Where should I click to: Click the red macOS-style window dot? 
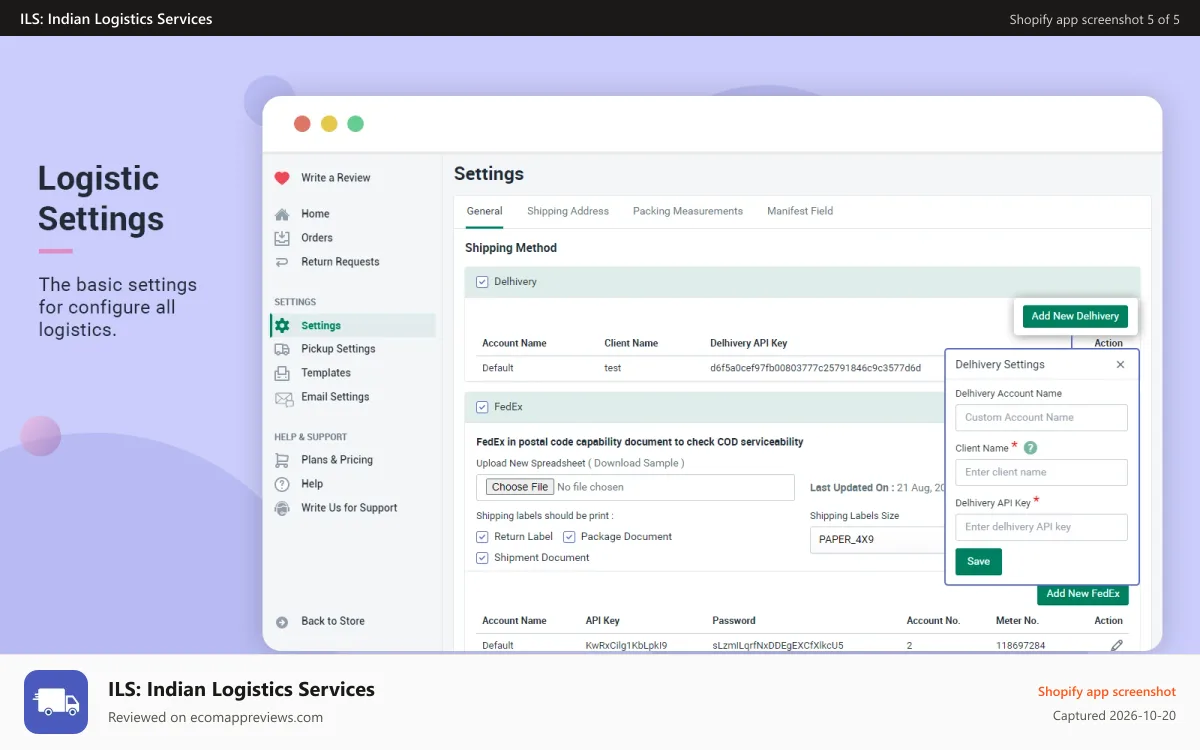302,124
